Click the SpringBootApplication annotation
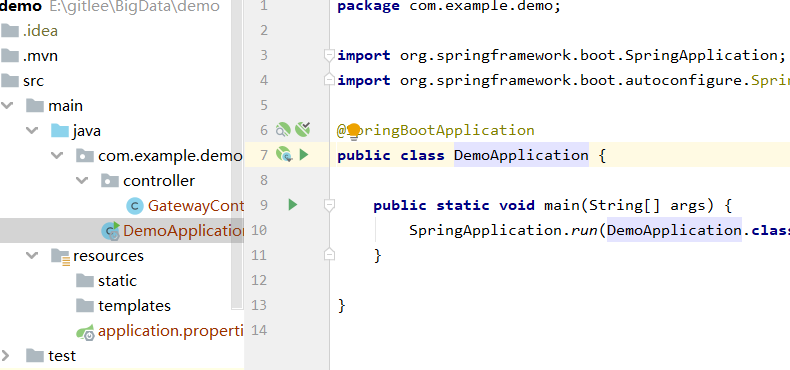Viewport: 790px width, 370px height. 435,131
